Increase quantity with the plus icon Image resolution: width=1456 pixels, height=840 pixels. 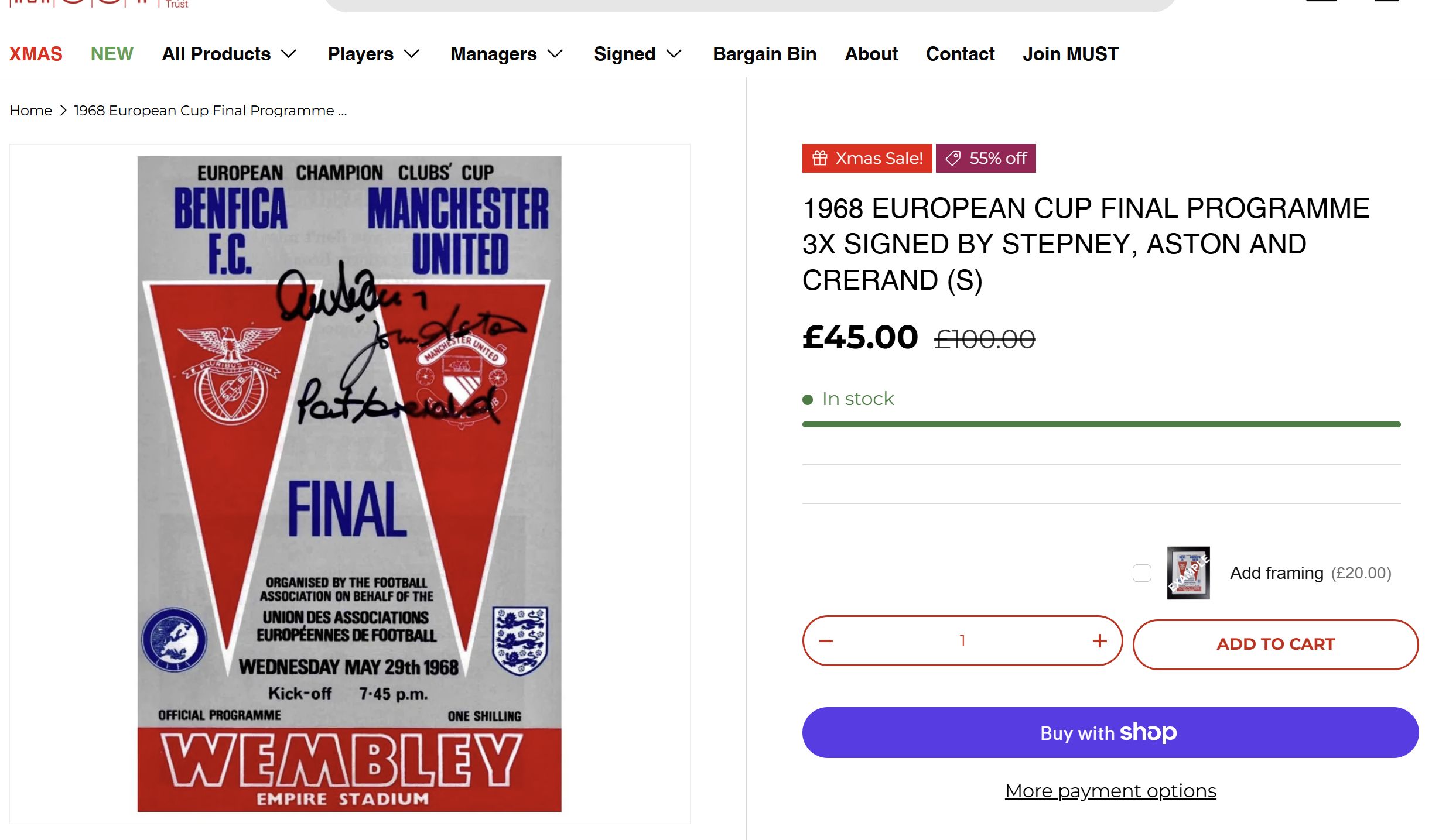[1099, 641]
